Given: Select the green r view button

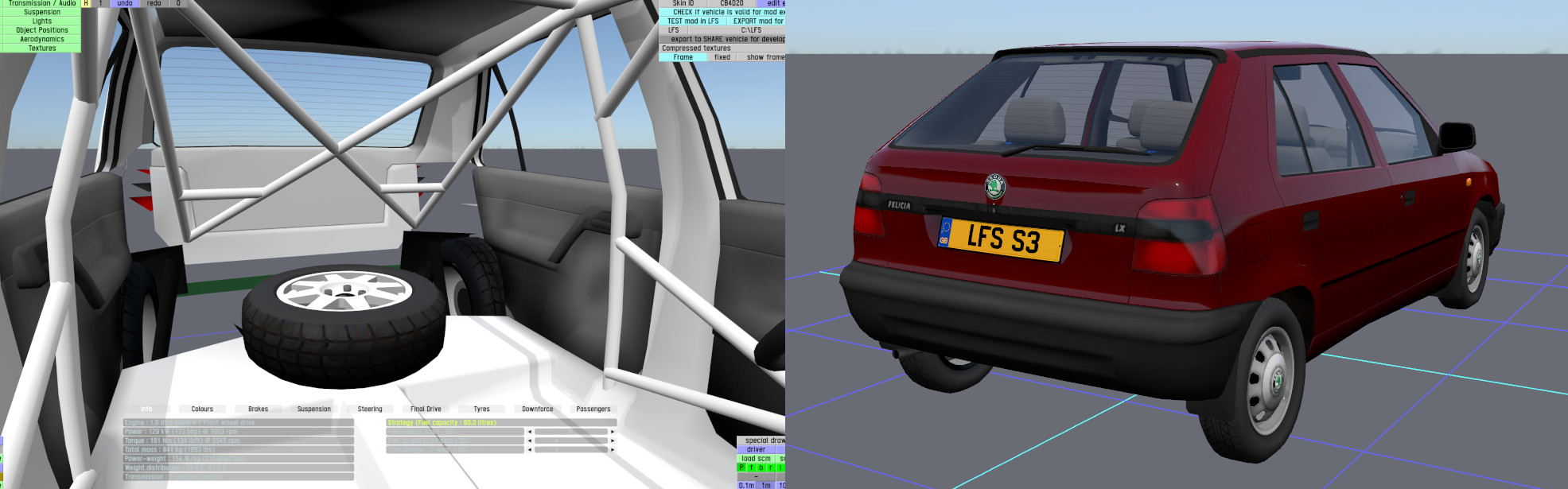Looking at the screenshot, I should [770, 468].
